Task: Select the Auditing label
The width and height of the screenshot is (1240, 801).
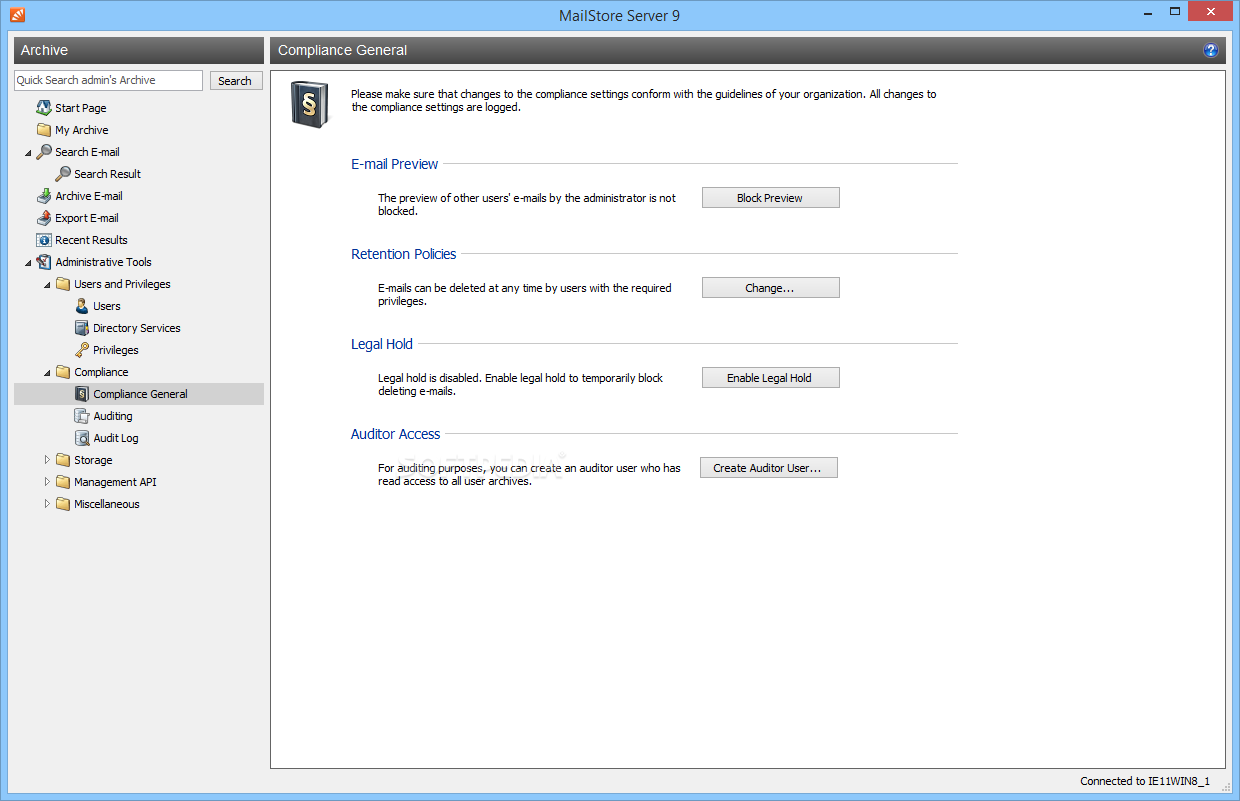Action: [x=113, y=416]
